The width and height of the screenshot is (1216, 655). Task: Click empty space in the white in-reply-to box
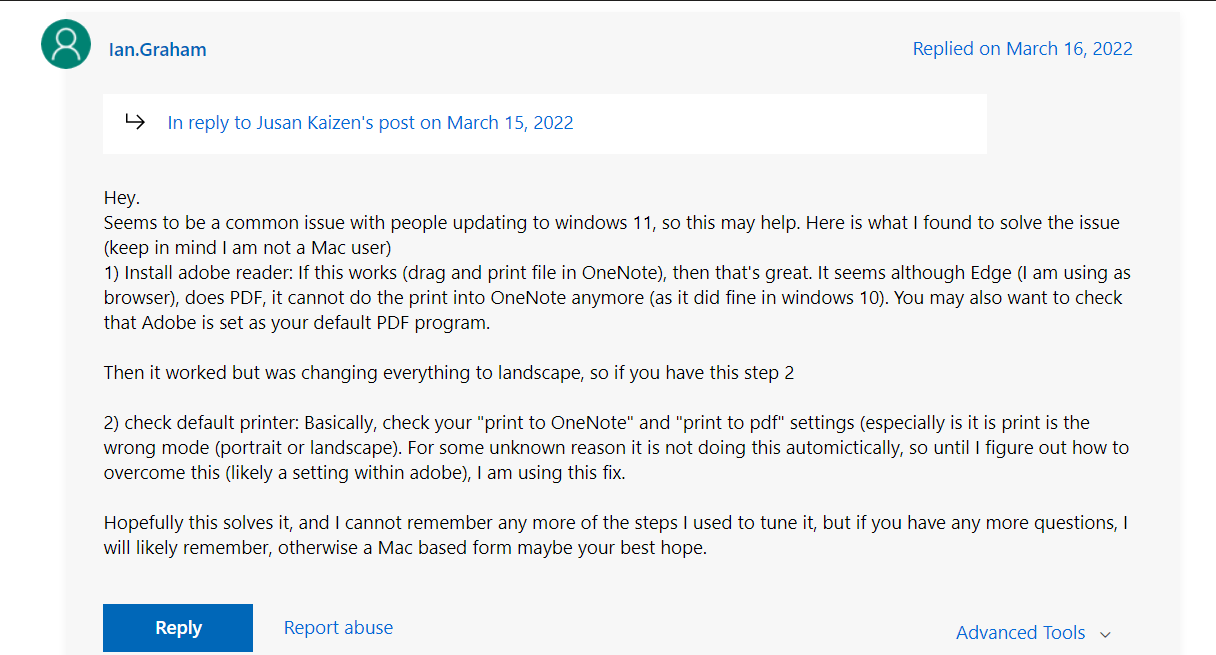[800, 124]
